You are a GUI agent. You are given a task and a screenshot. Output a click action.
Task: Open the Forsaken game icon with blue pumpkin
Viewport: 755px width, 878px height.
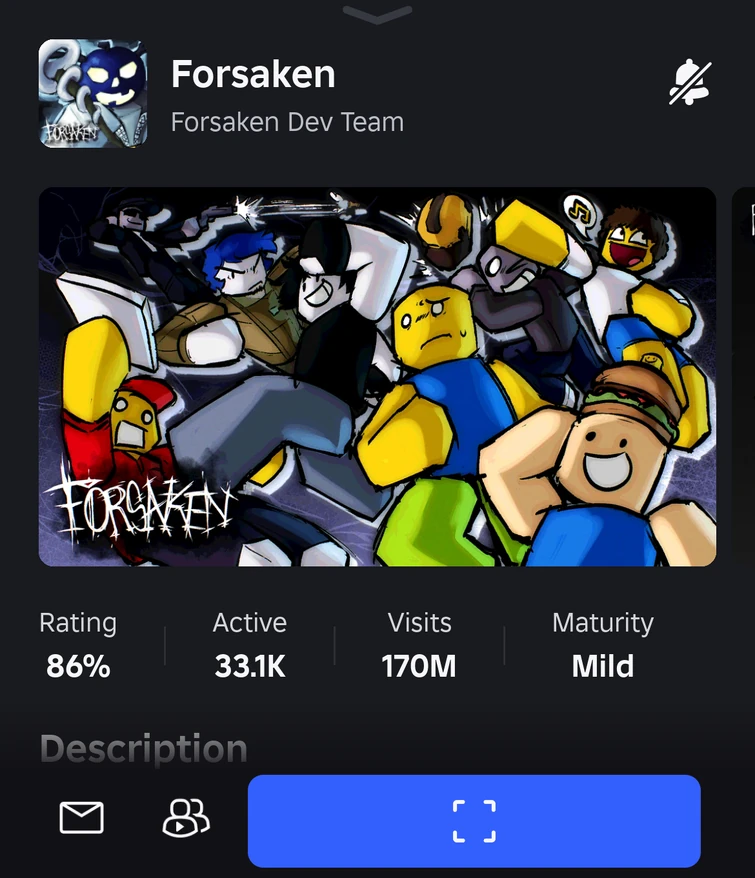coord(93,94)
